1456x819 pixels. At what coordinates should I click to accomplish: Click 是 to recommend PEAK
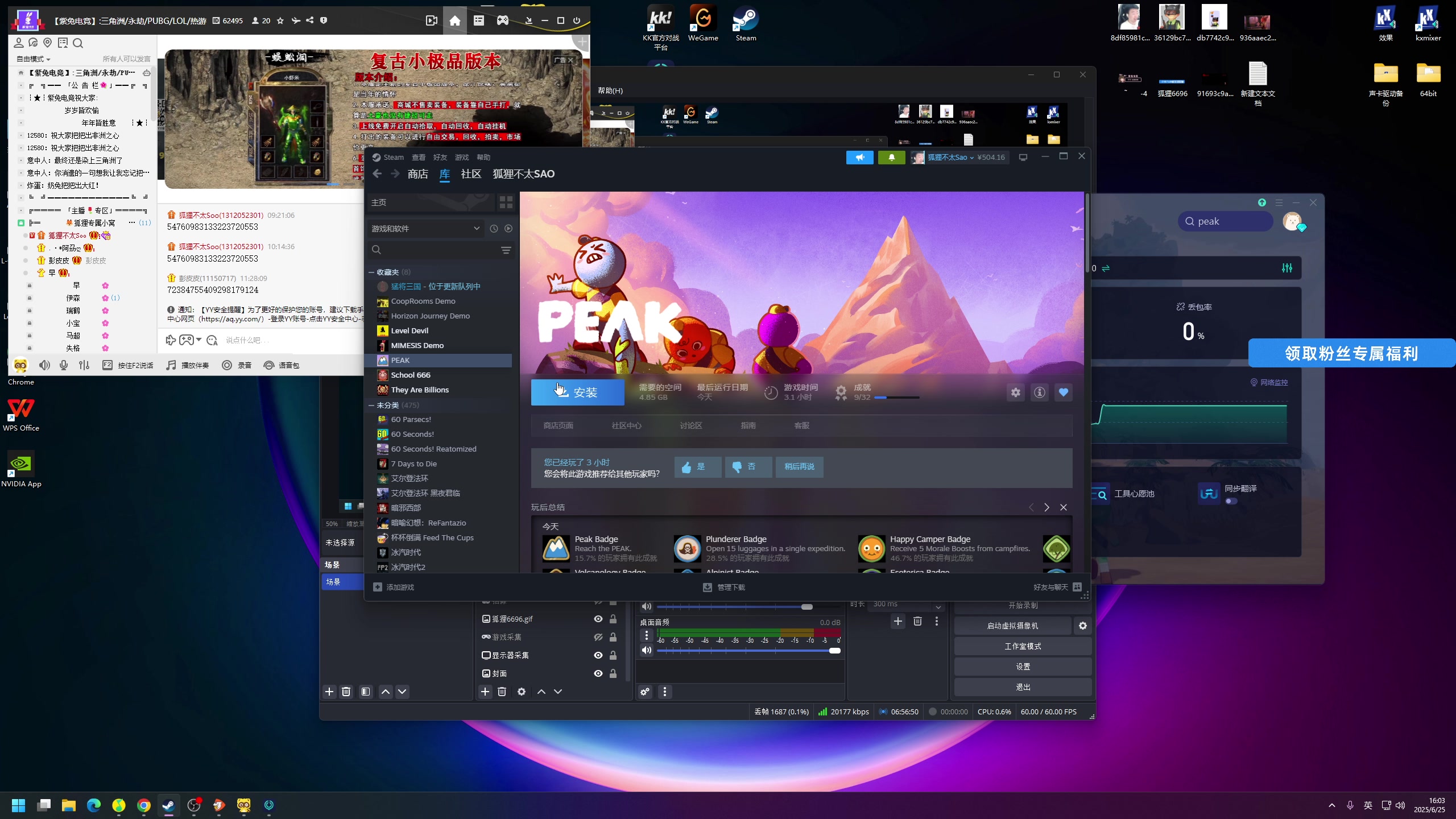(x=697, y=467)
